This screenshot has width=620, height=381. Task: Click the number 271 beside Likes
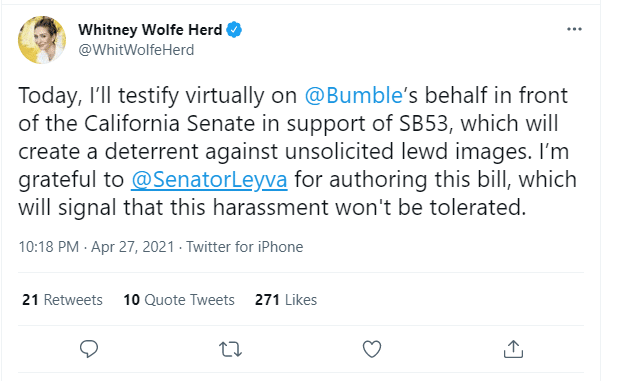click(x=267, y=300)
